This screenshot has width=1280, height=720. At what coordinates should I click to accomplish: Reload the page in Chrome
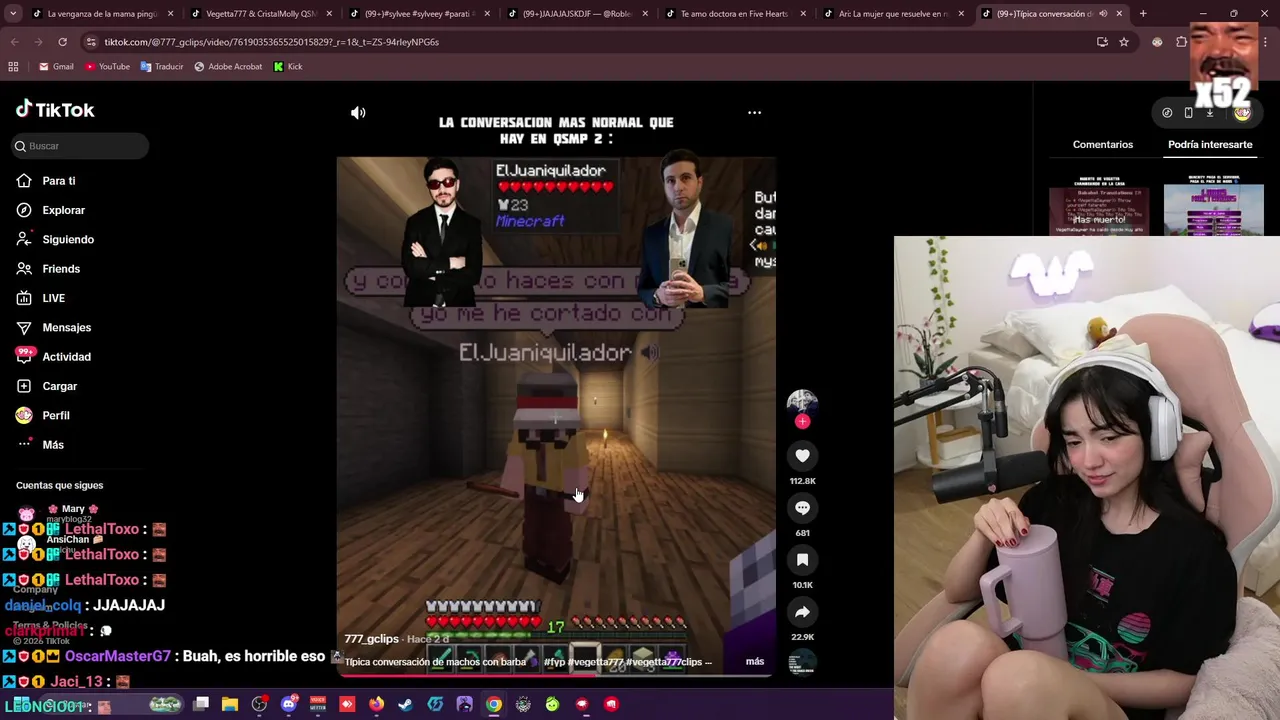point(62,42)
